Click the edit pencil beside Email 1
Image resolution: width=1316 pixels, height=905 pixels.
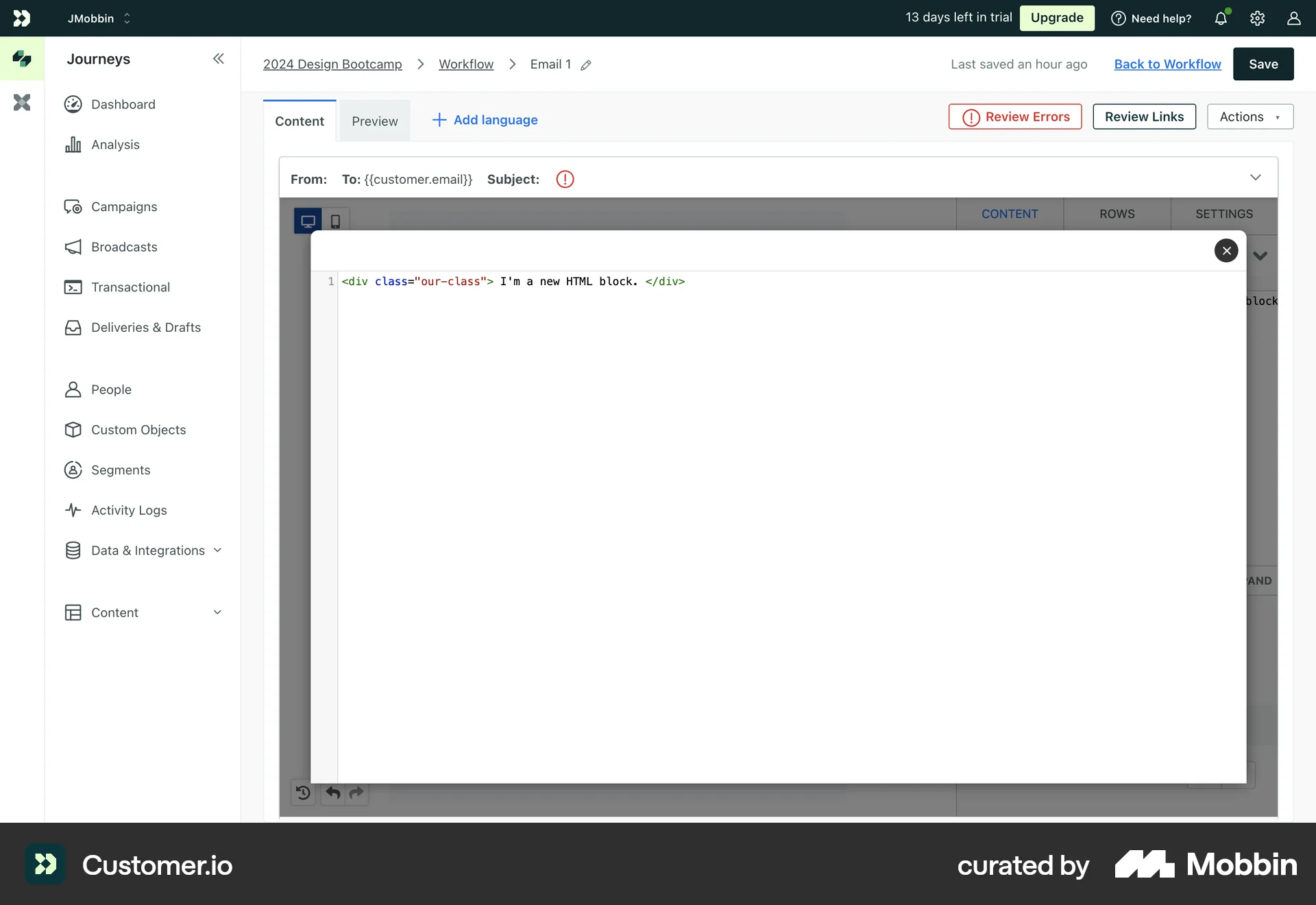click(x=586, y=64)
